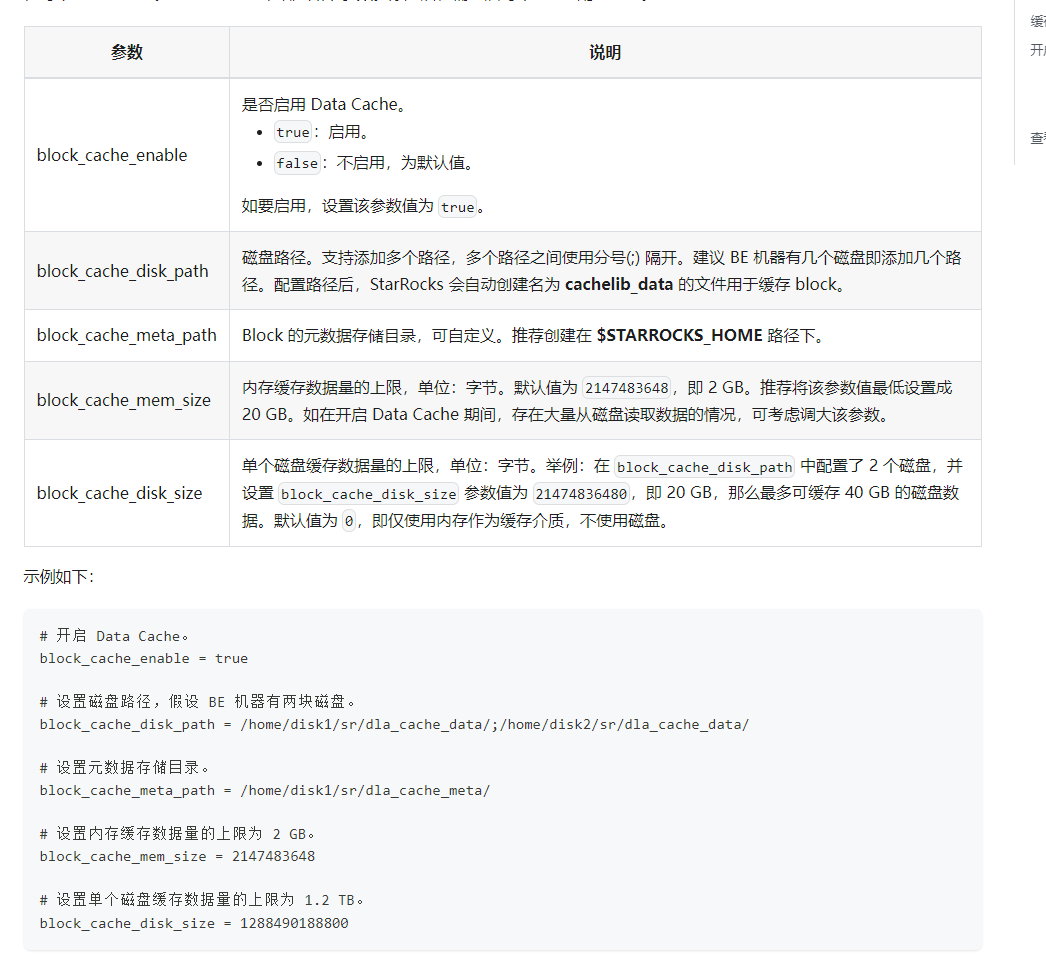This screenshot has height=967, width=1046.
Task: Click the code line setting block_cache_disk_path
Action: [394, 724]
